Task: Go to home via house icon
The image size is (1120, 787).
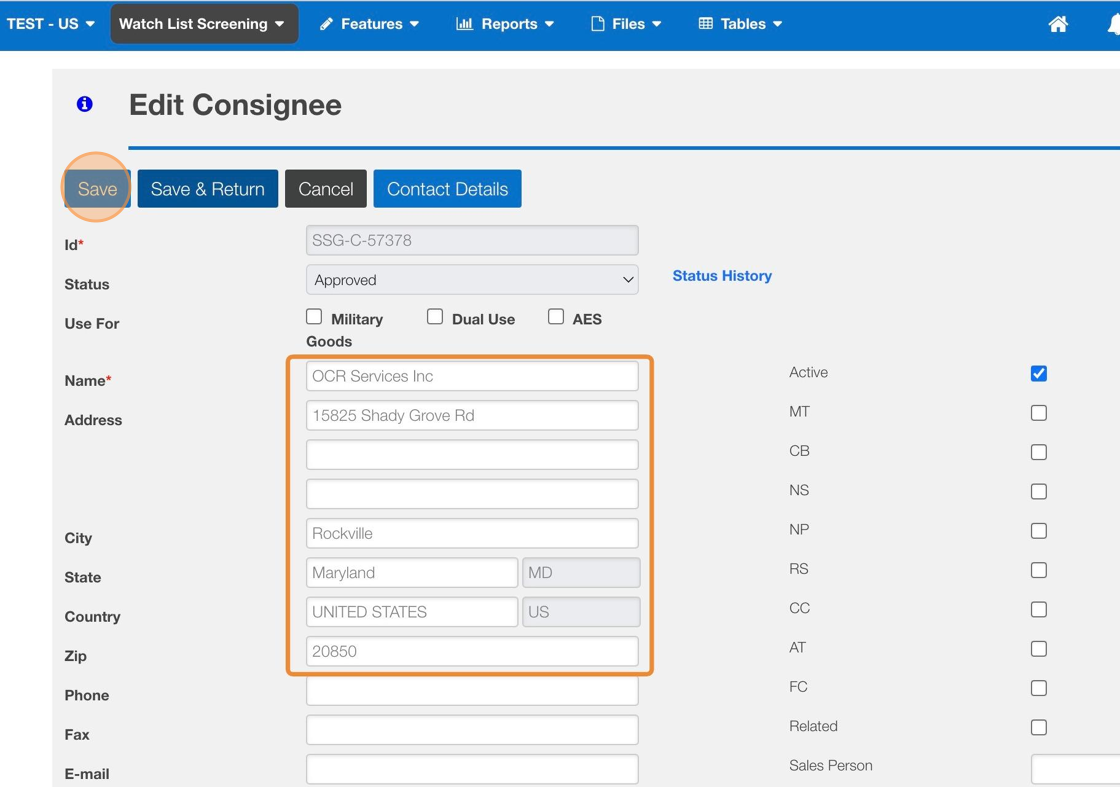Action: pos(1058,24)
